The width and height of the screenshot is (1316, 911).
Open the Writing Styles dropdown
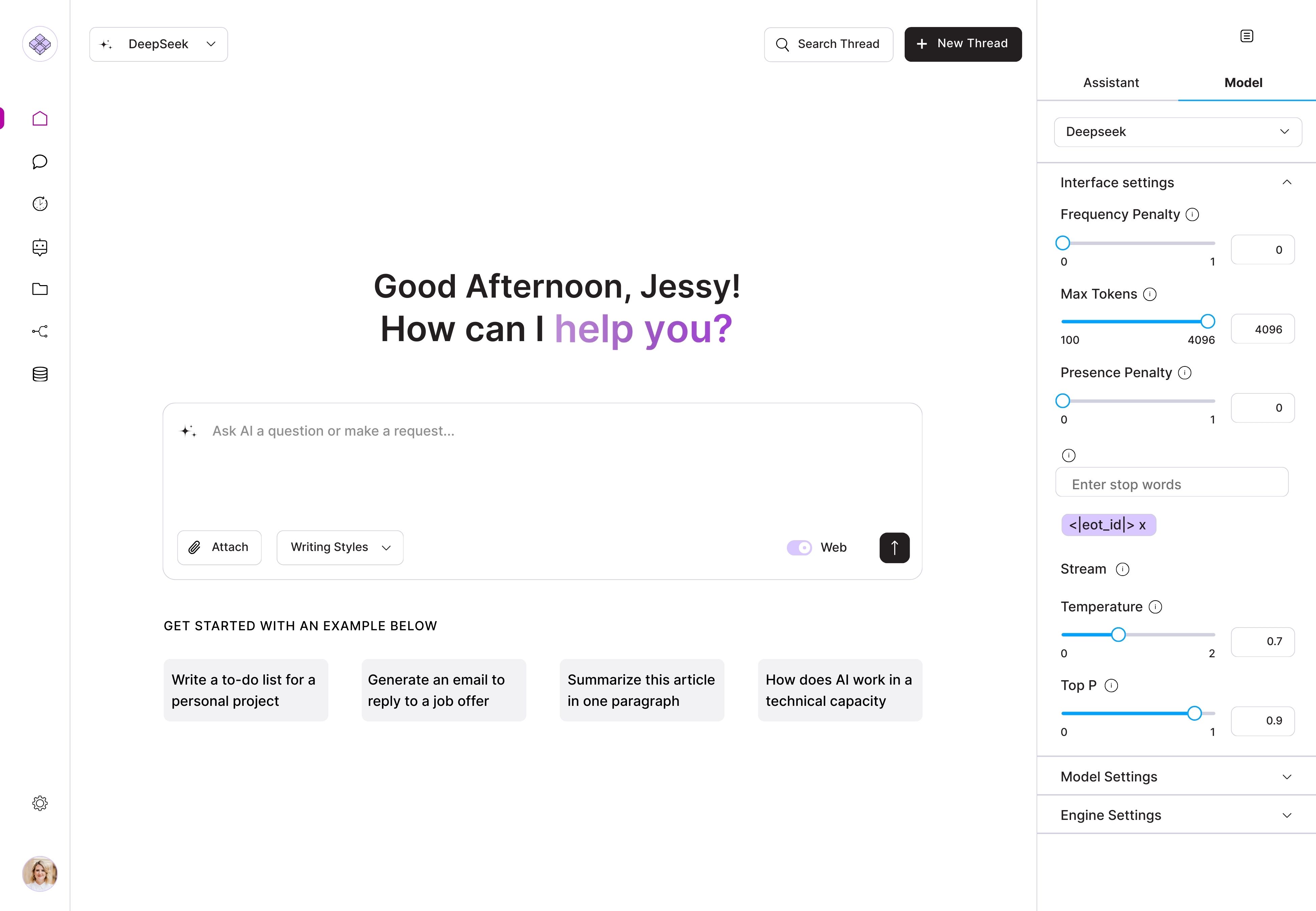pyautogui.click(x=339, y=547)
